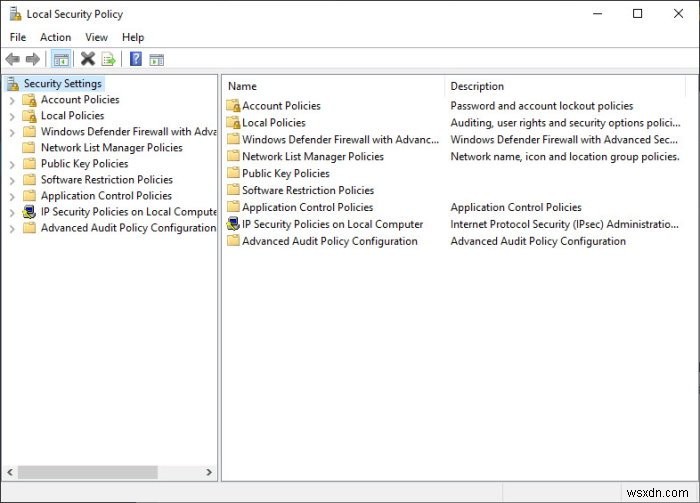
Task: Open Help from the toolbar question-mark icon
Action: coord(136,60)
